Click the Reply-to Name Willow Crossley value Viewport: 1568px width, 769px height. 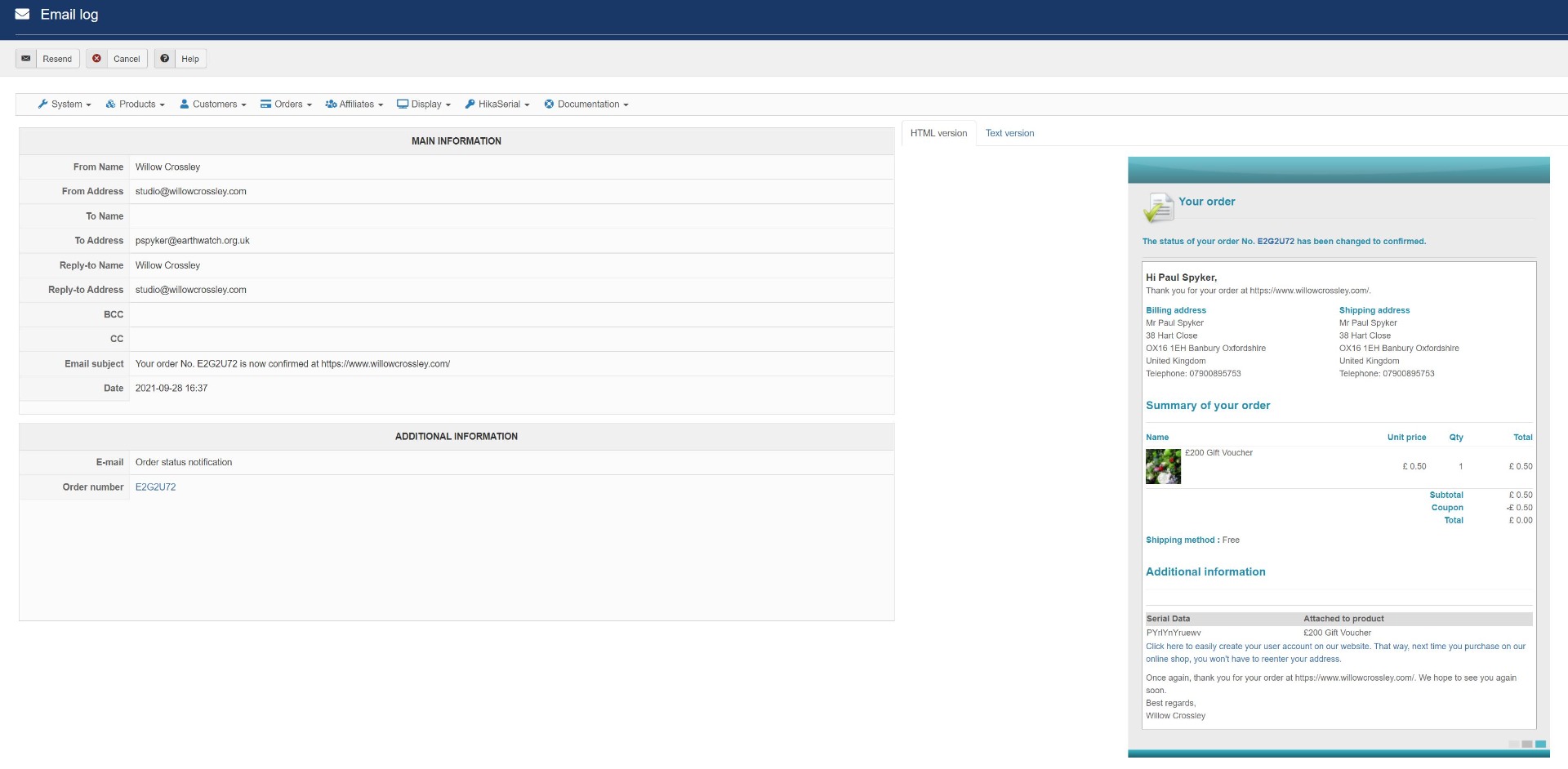[167, 265]
